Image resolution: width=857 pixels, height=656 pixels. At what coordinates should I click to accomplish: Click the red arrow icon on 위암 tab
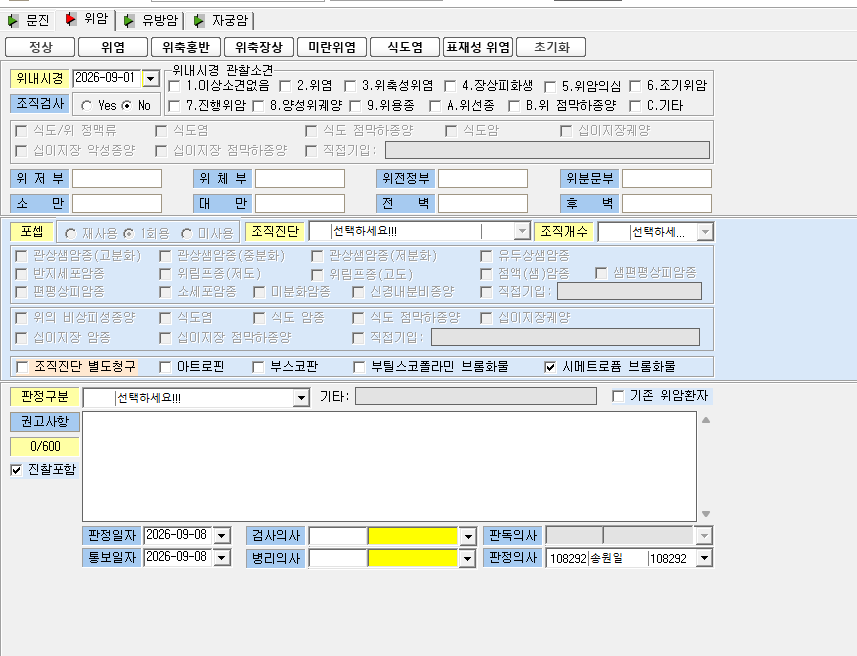(70, 20)
